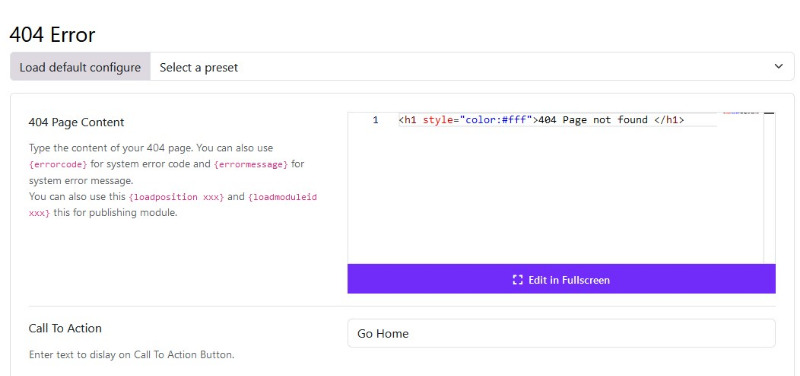Screen dimensions: 800x376
Task: Open the Select a preset dropdown
Action: [472, 67]
